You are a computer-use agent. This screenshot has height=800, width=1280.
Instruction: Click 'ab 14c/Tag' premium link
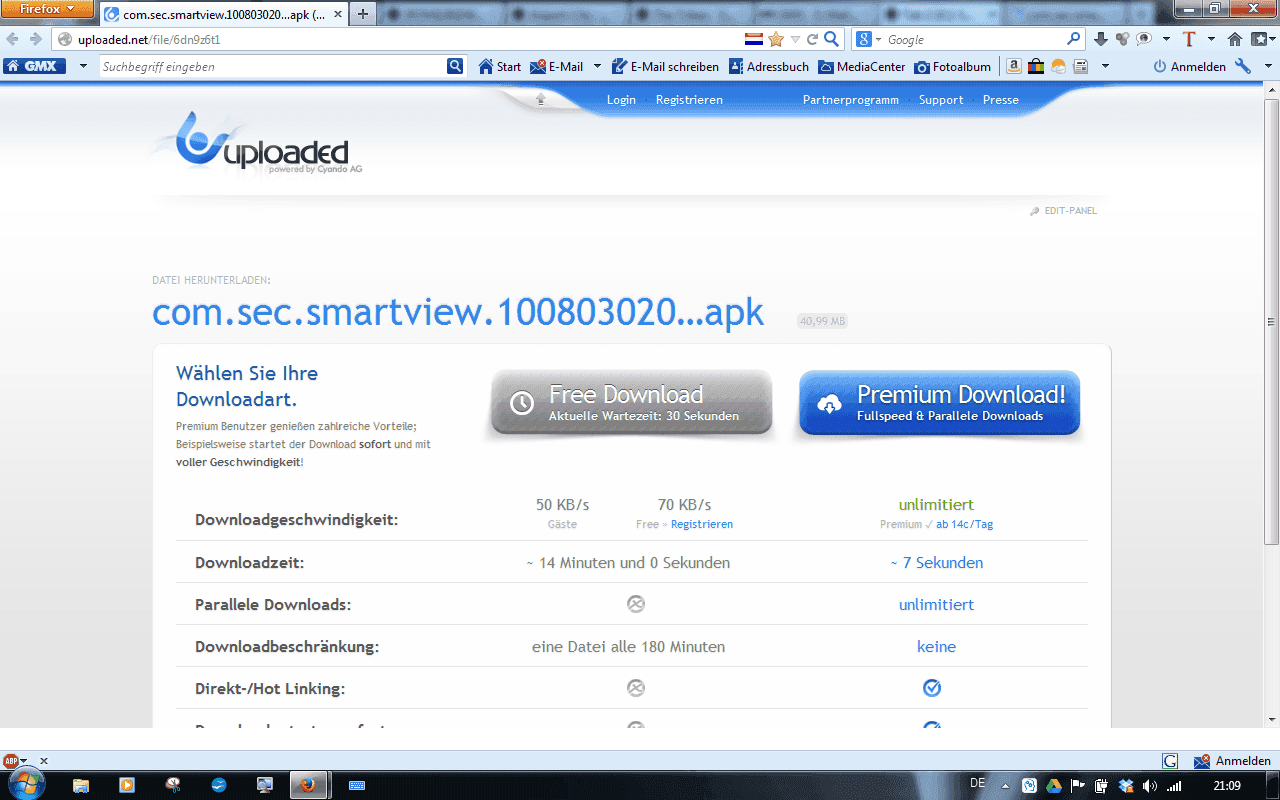tap(964, 524)
